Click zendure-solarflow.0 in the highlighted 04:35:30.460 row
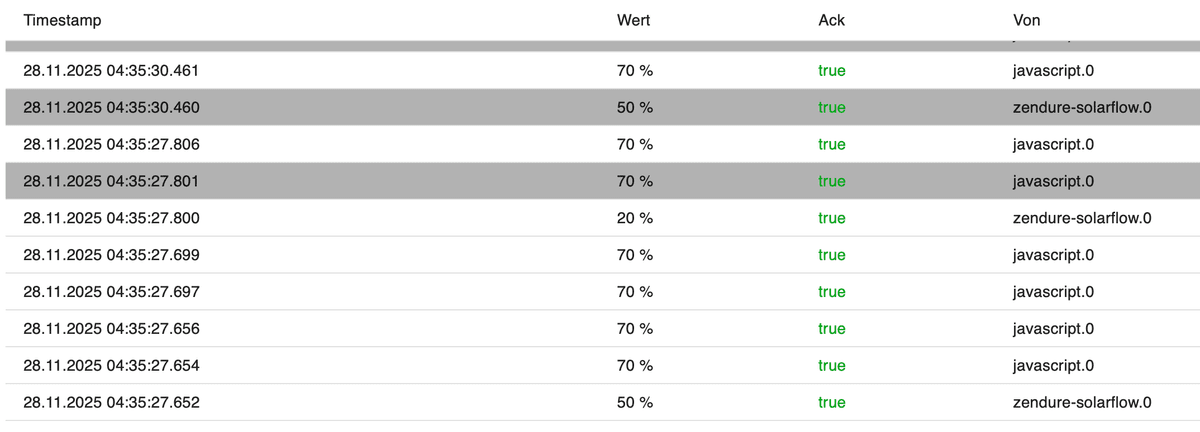 (x=1081, y=107)
